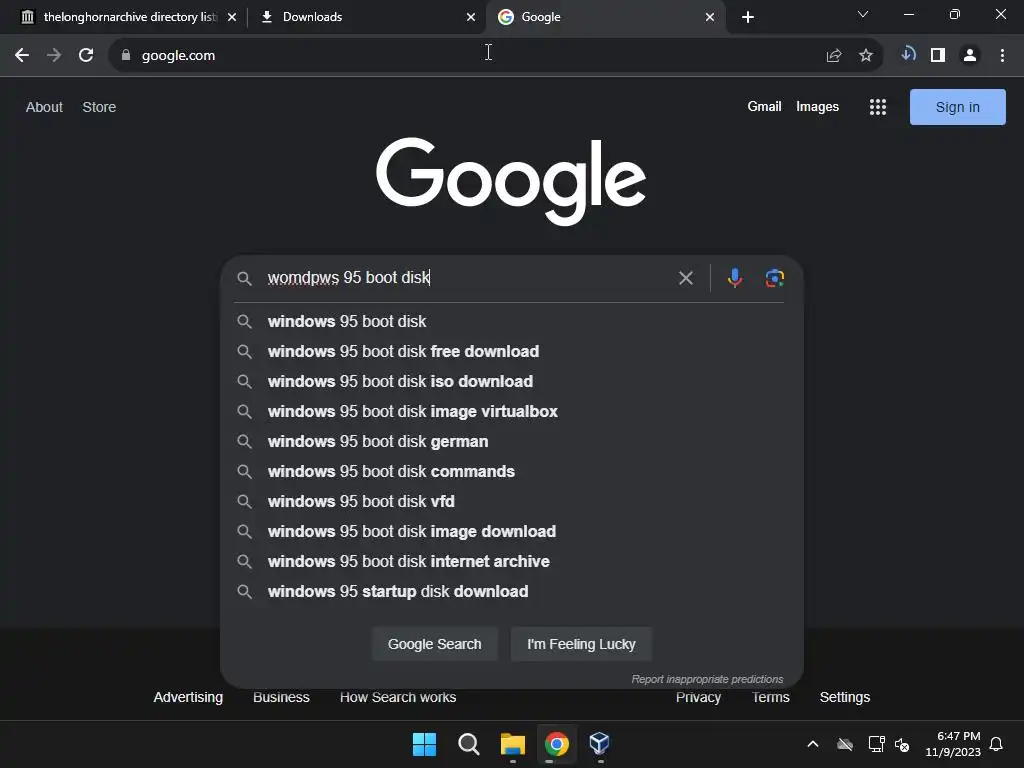Close the Google tab

click(x=710, y=17)
